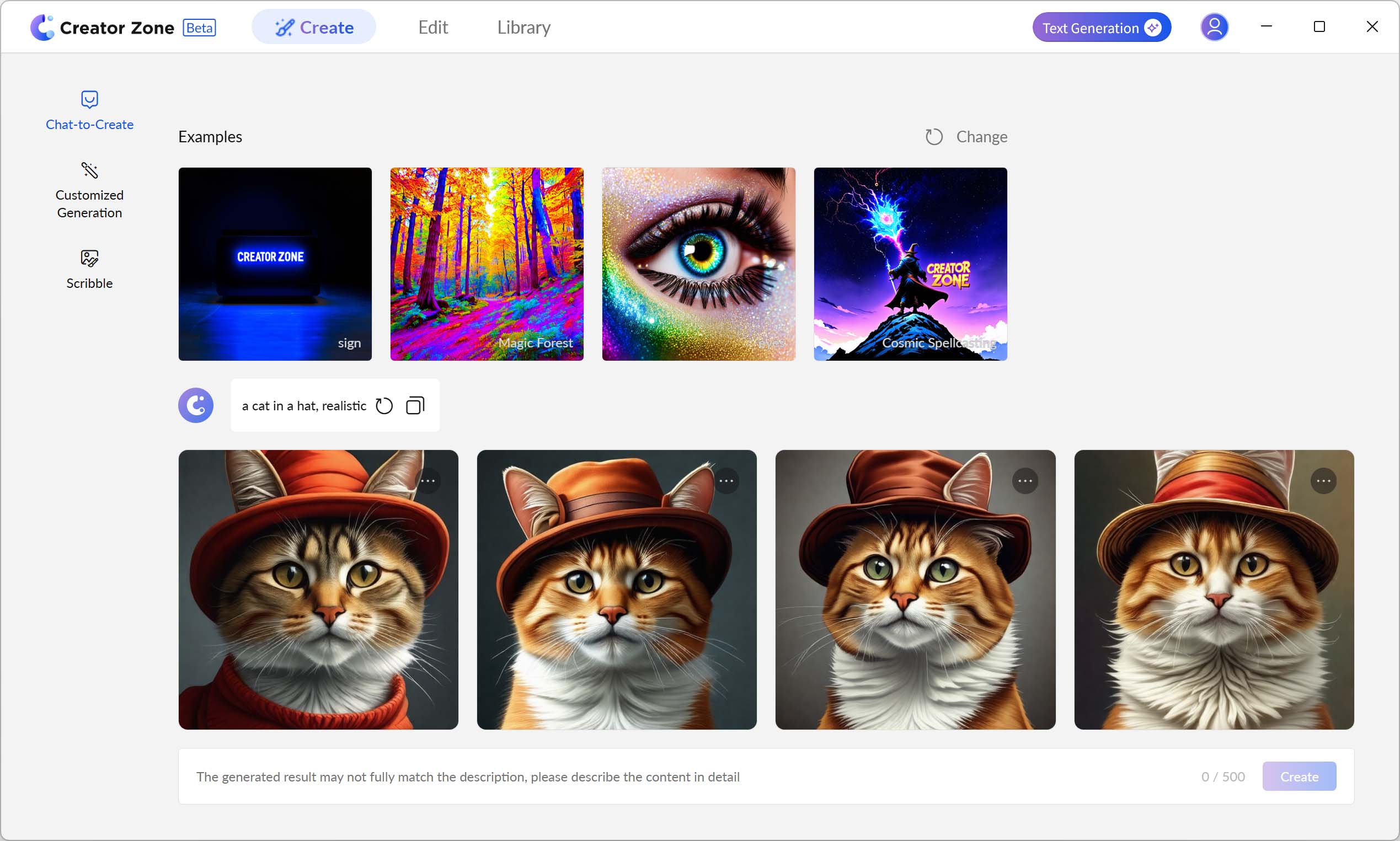Click the copy prompt icon
The height and width of the screenshot is (841, 1400).
pyautogui.click(x=415, y=406)
